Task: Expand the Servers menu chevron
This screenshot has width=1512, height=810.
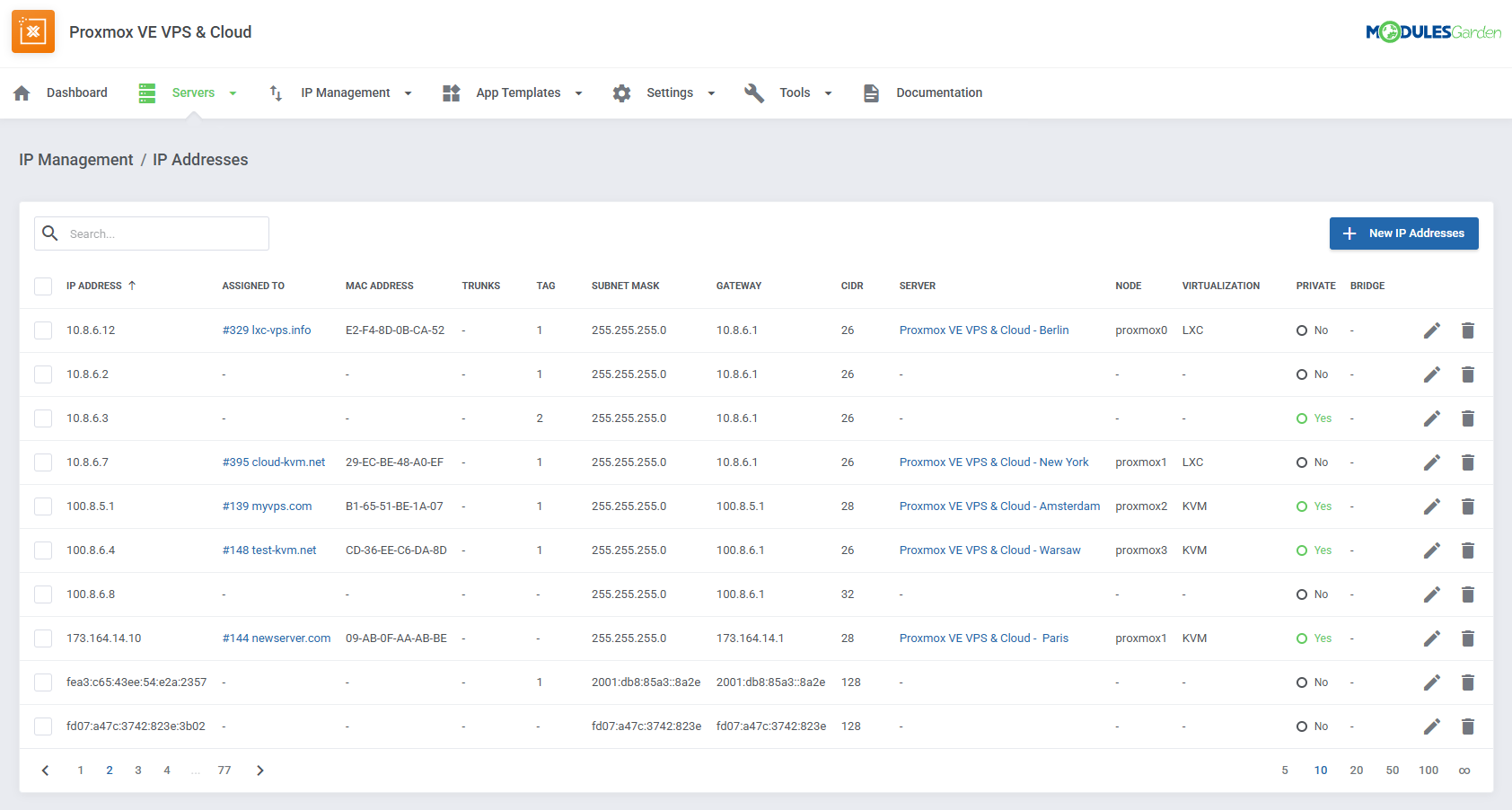Action: (x=233, y=92)
